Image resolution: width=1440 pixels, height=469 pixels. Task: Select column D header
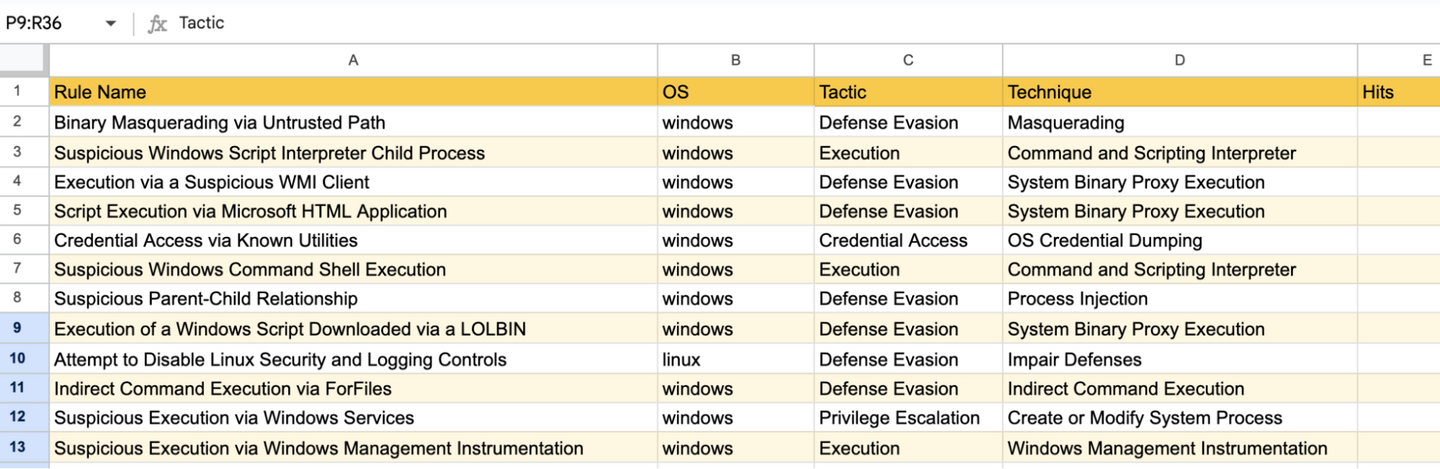point(1180,60)
